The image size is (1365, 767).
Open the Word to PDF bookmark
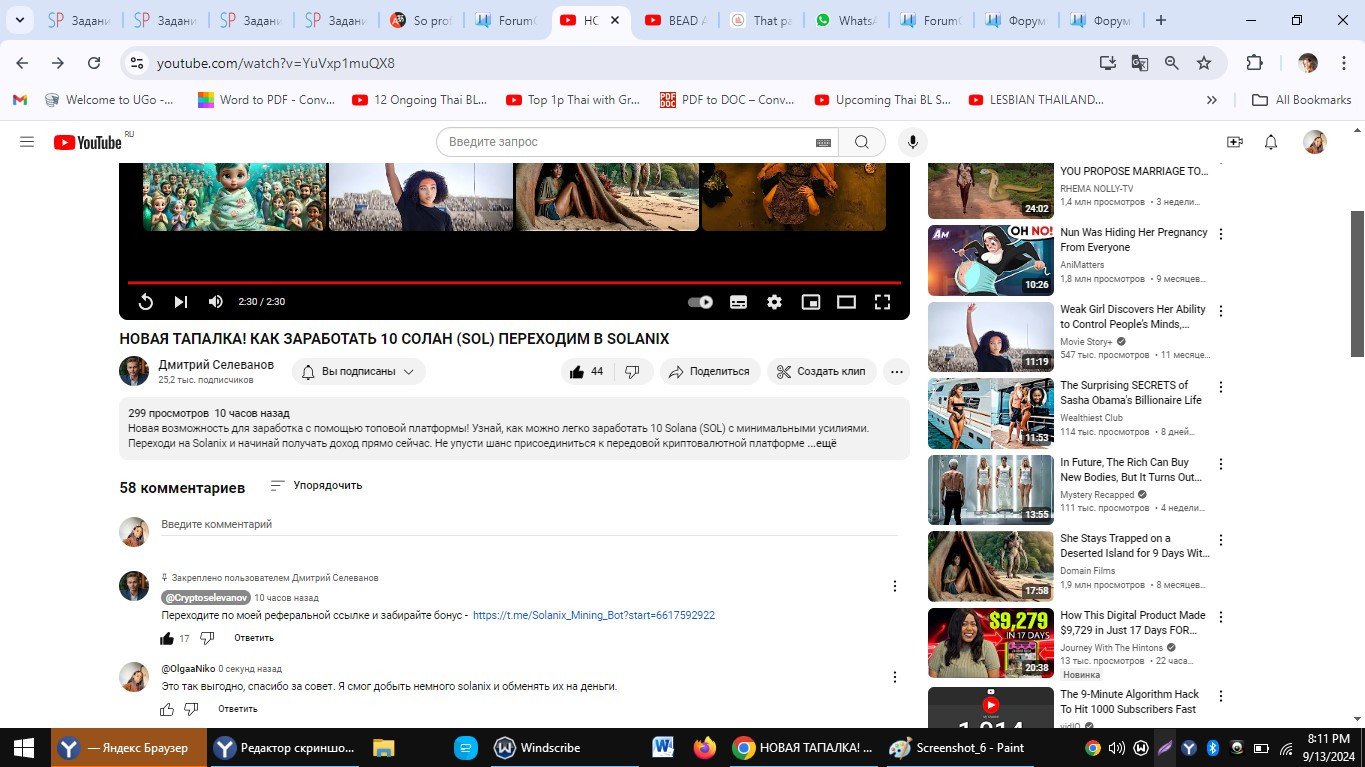(x=266, y=100)
